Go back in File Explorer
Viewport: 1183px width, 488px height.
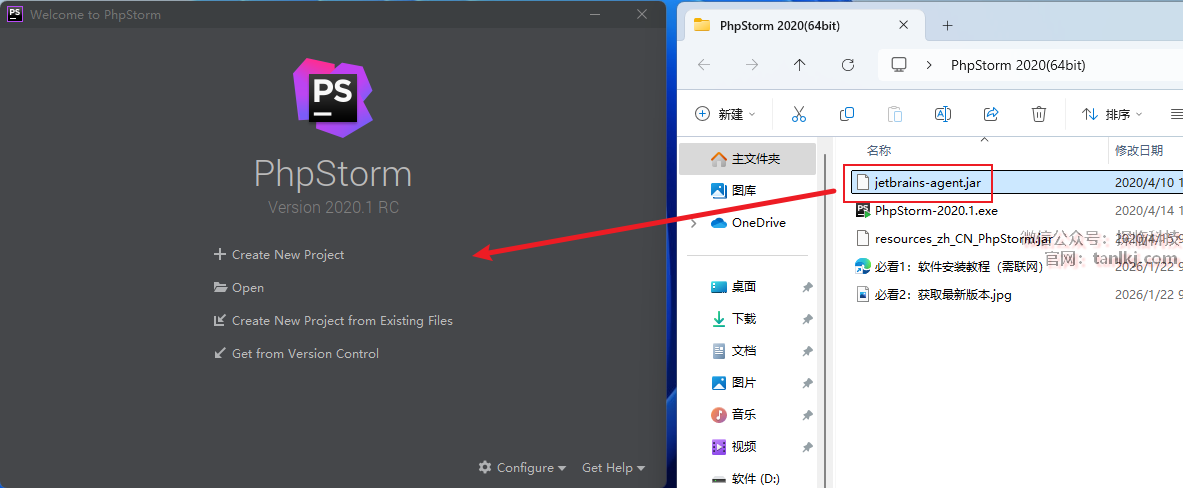[704, 65]
